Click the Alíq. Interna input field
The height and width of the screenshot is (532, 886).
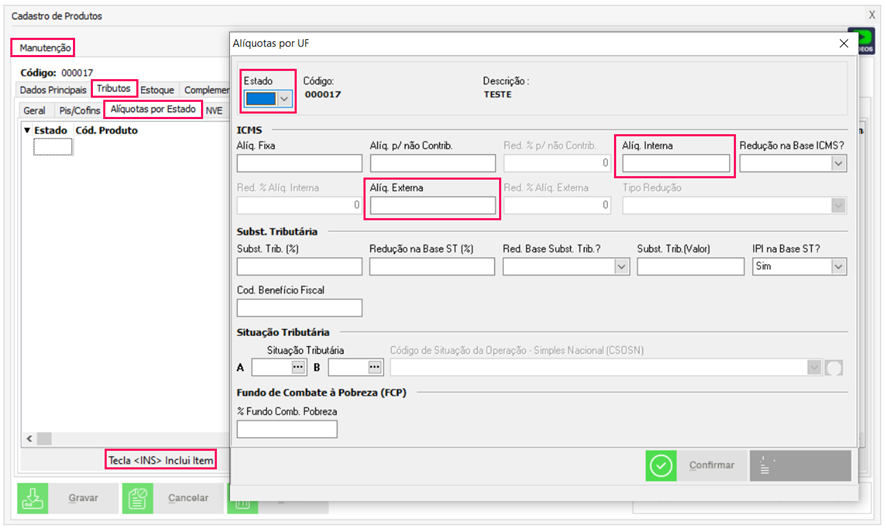[675, 164]
